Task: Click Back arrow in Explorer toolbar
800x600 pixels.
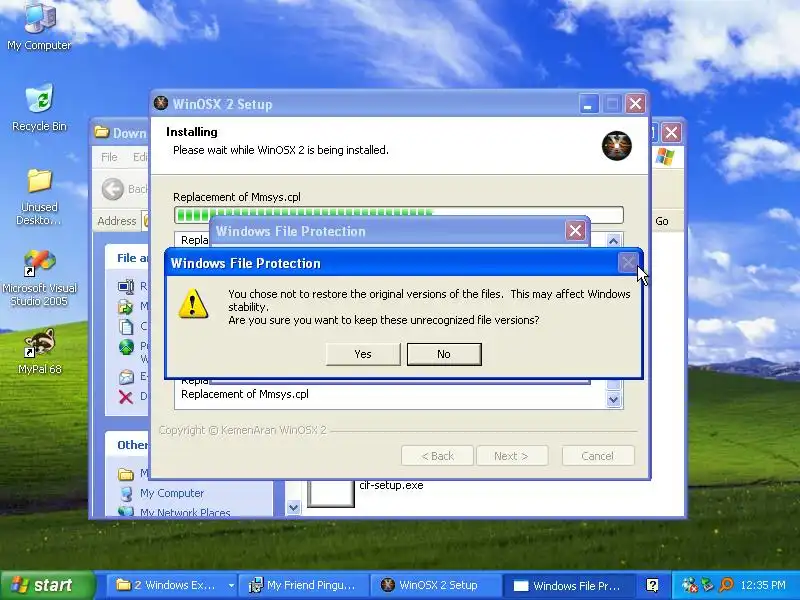Action: (x=112, y=189)
